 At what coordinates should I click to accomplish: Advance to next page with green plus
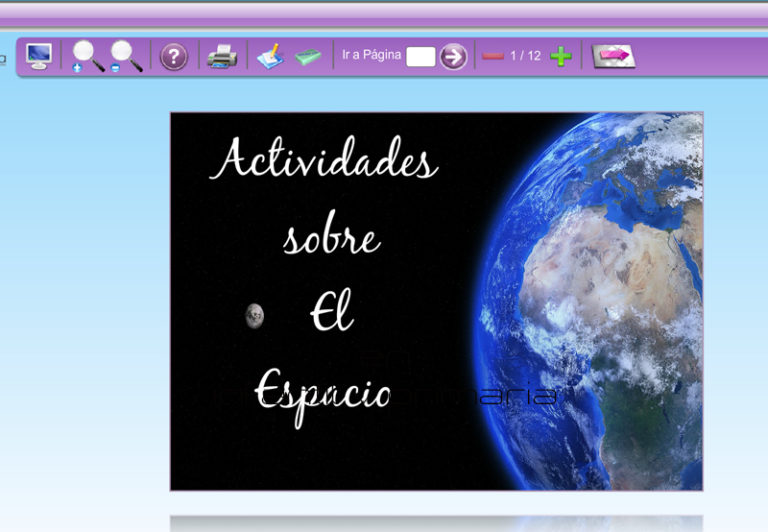561,56
